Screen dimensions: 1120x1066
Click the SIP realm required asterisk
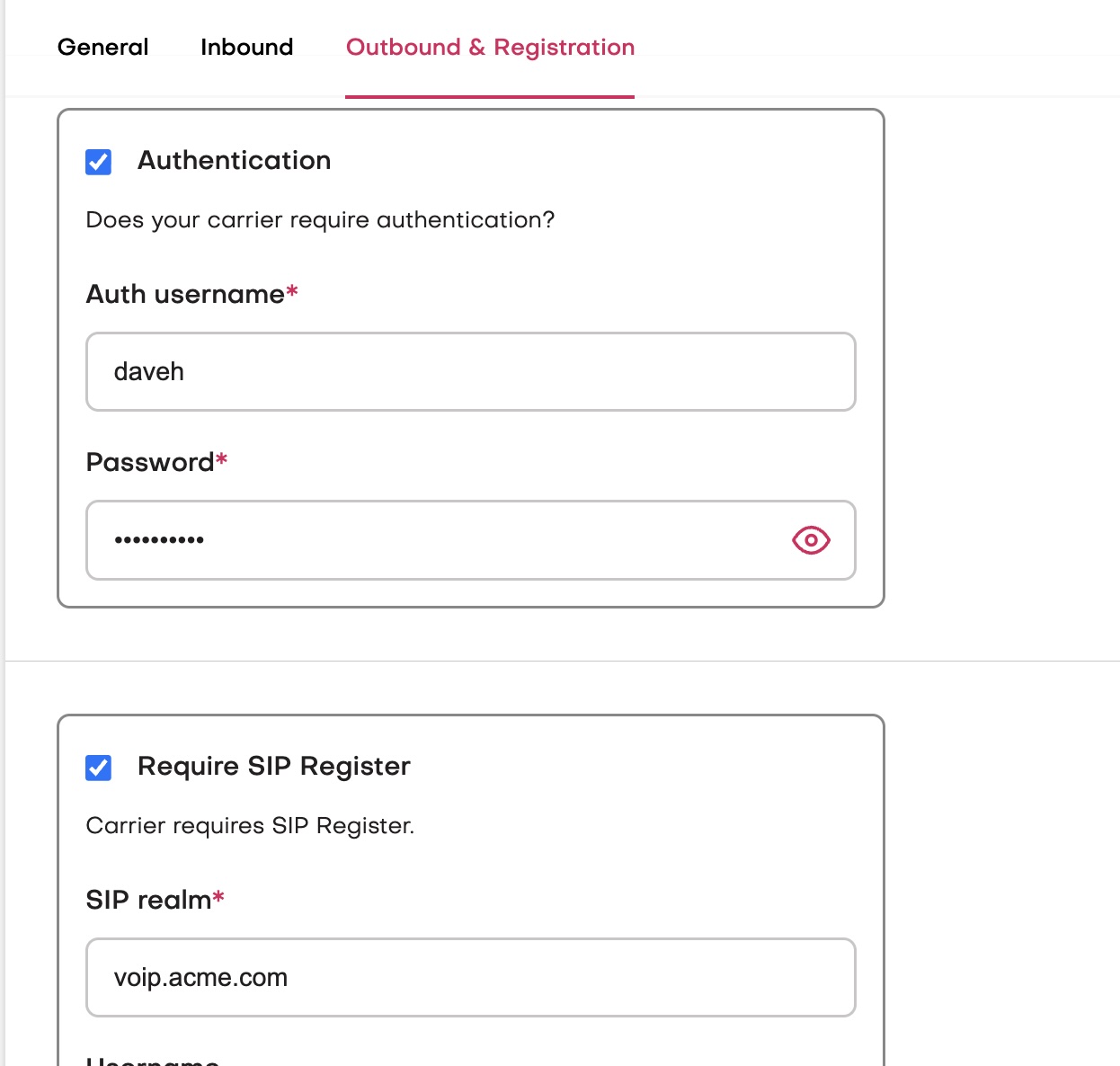(x=218, y=897)
